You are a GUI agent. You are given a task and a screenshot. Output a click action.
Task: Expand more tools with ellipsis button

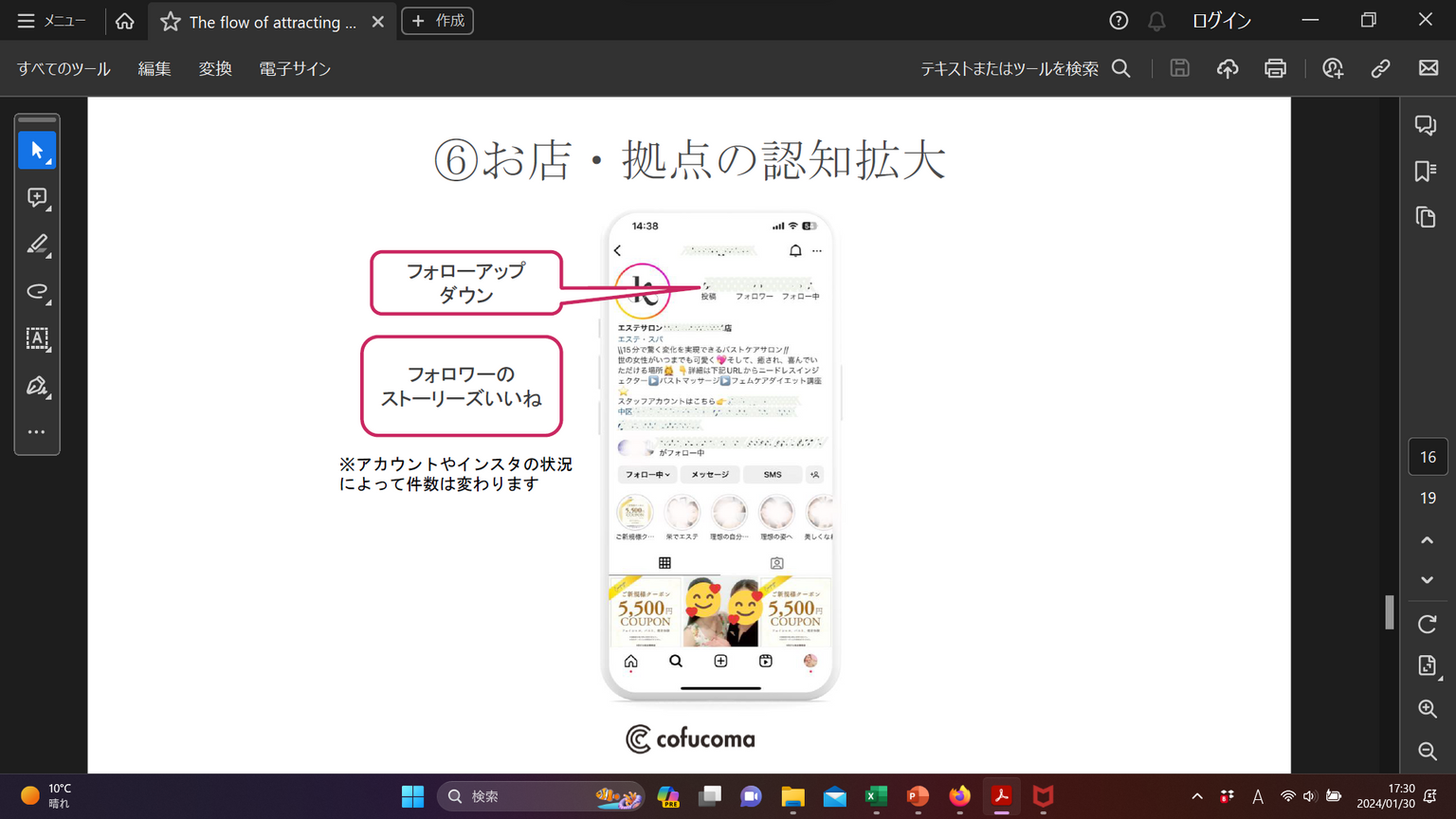pos(37,432)
